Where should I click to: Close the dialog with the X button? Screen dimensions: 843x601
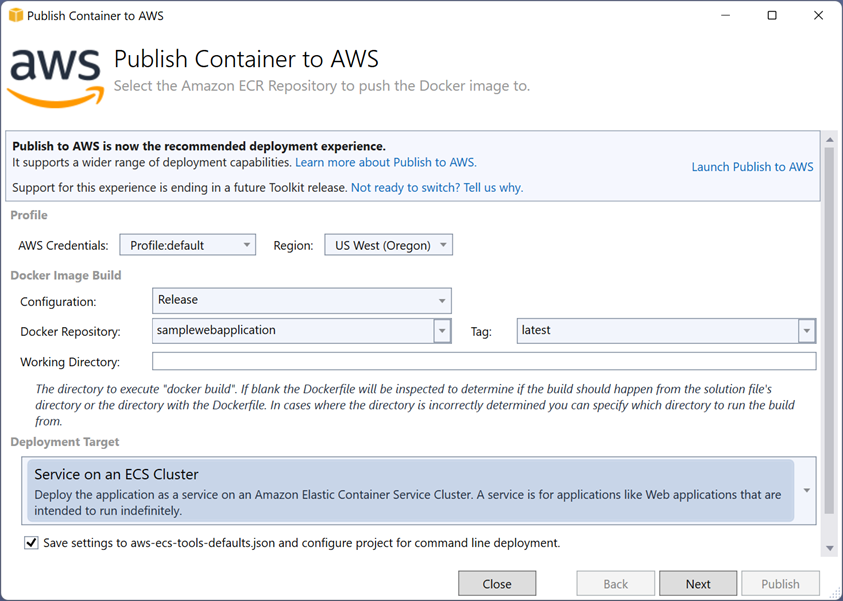click(818, 15)
